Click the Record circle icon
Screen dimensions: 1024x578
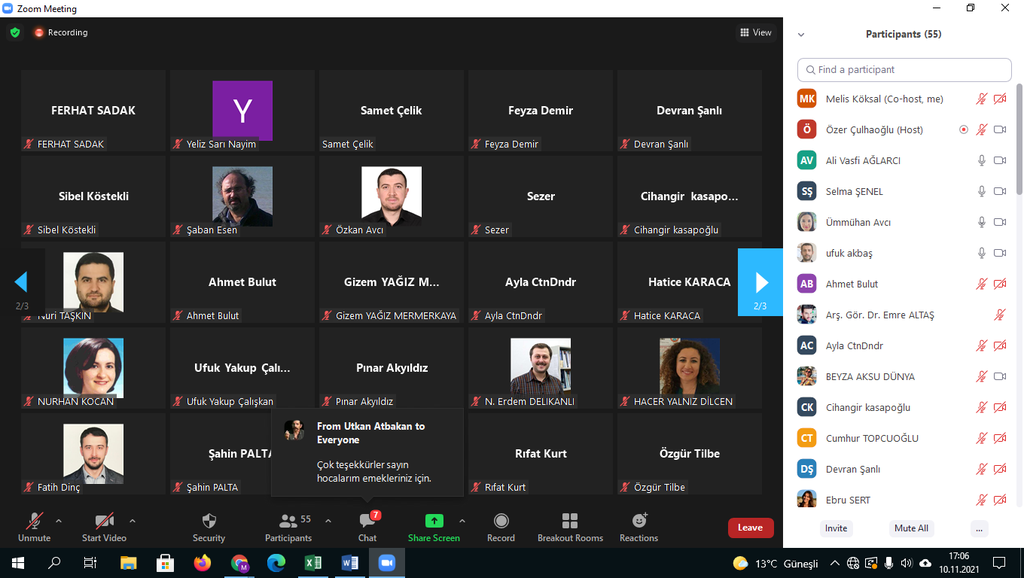pyautogui.click(x=501, y=521)
